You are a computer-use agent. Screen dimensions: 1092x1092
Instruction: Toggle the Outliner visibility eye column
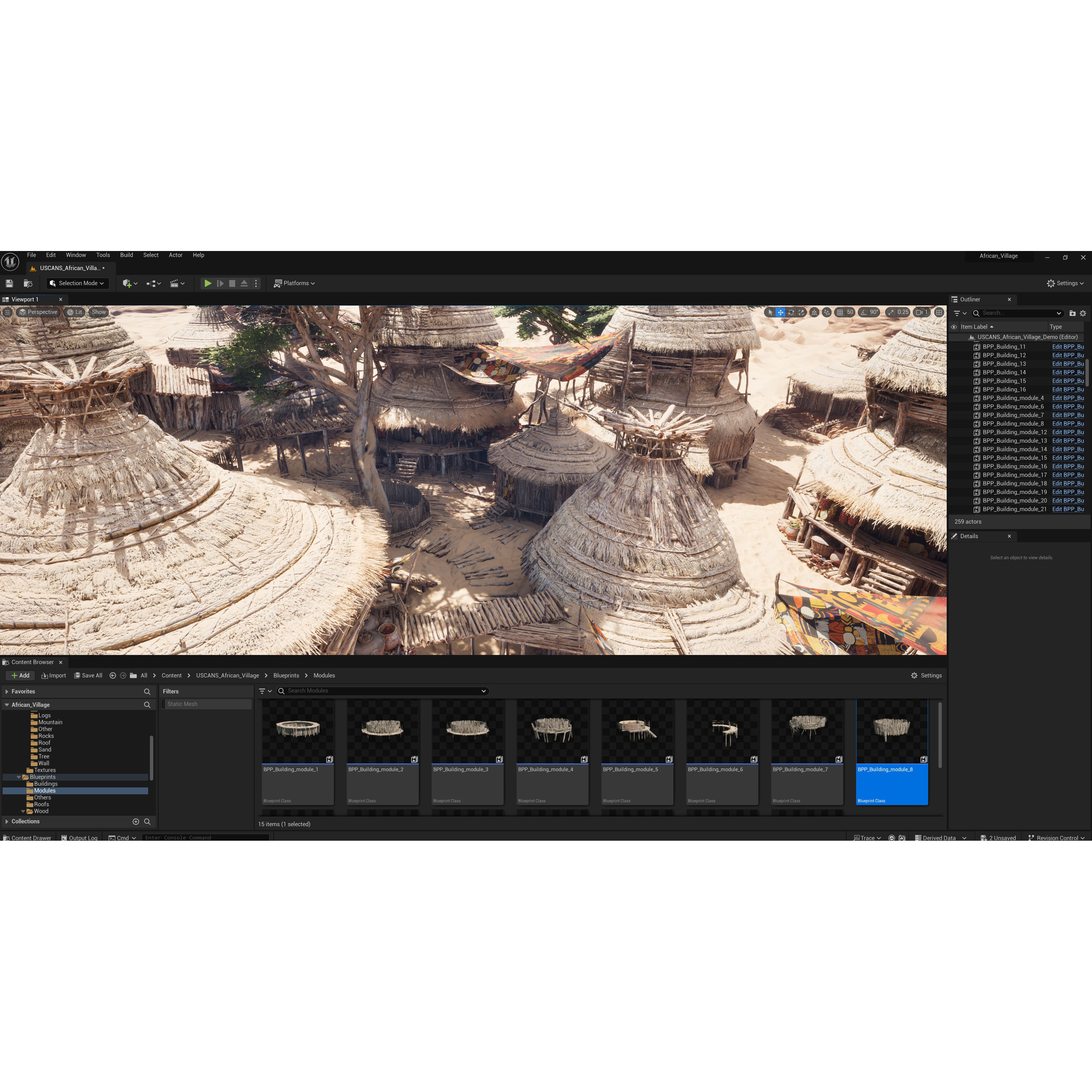point(954,327)
